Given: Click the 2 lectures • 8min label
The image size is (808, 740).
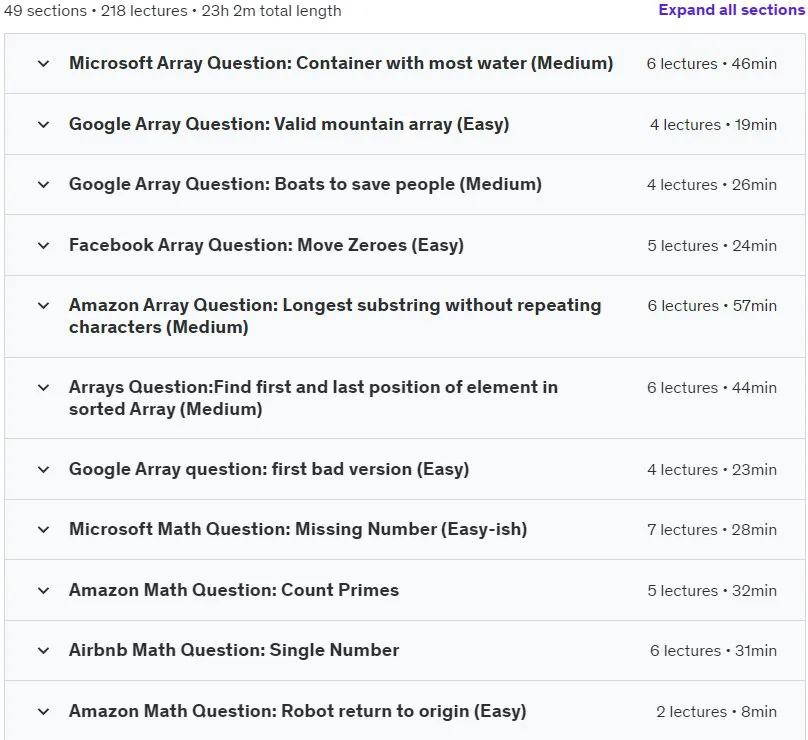Looking at the screenshot, I should click(x=716, y=711).
